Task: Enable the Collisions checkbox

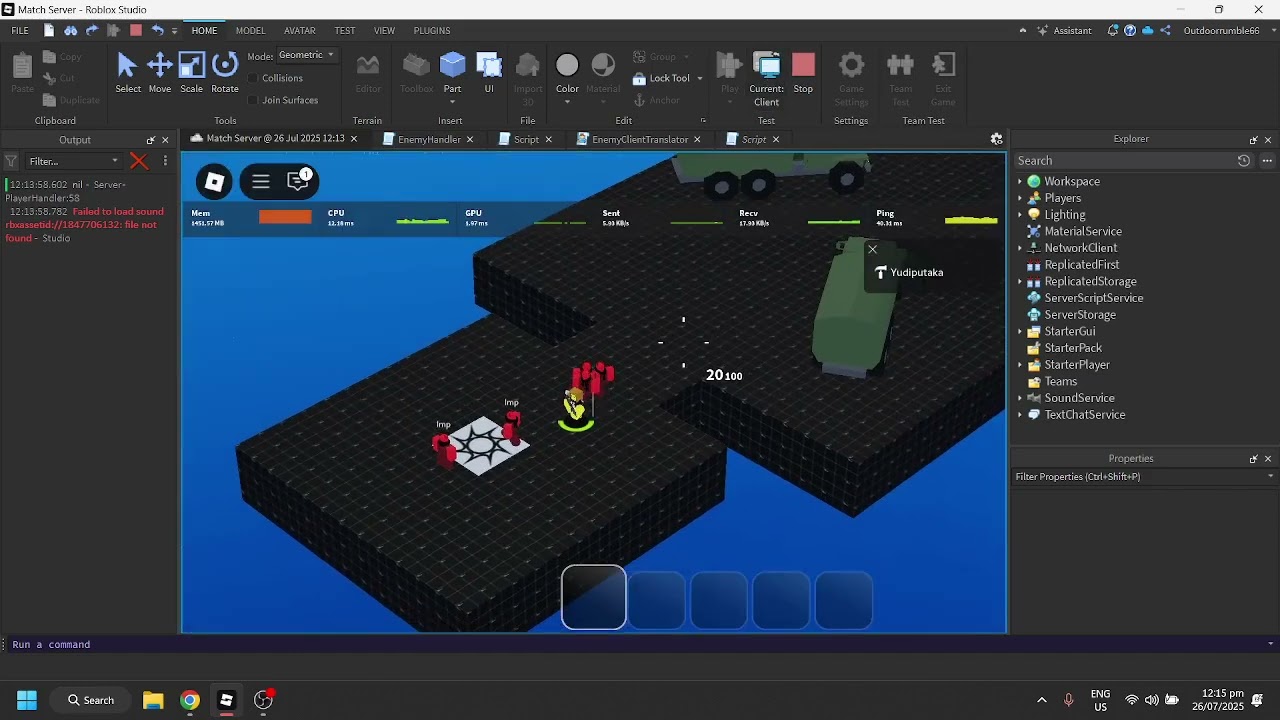Action: (253, 78)
